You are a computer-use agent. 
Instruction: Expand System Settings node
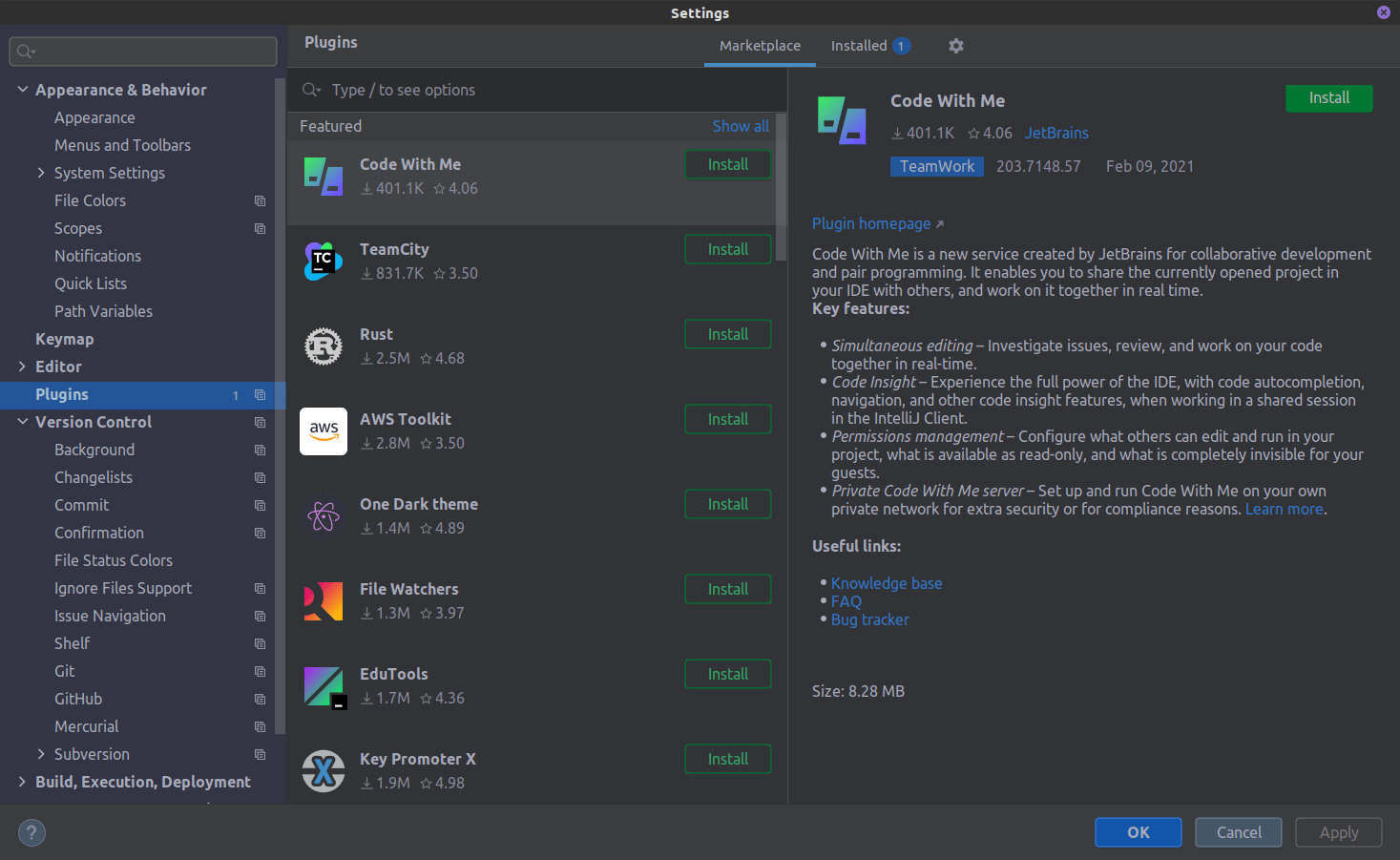[x=41, y=173]
